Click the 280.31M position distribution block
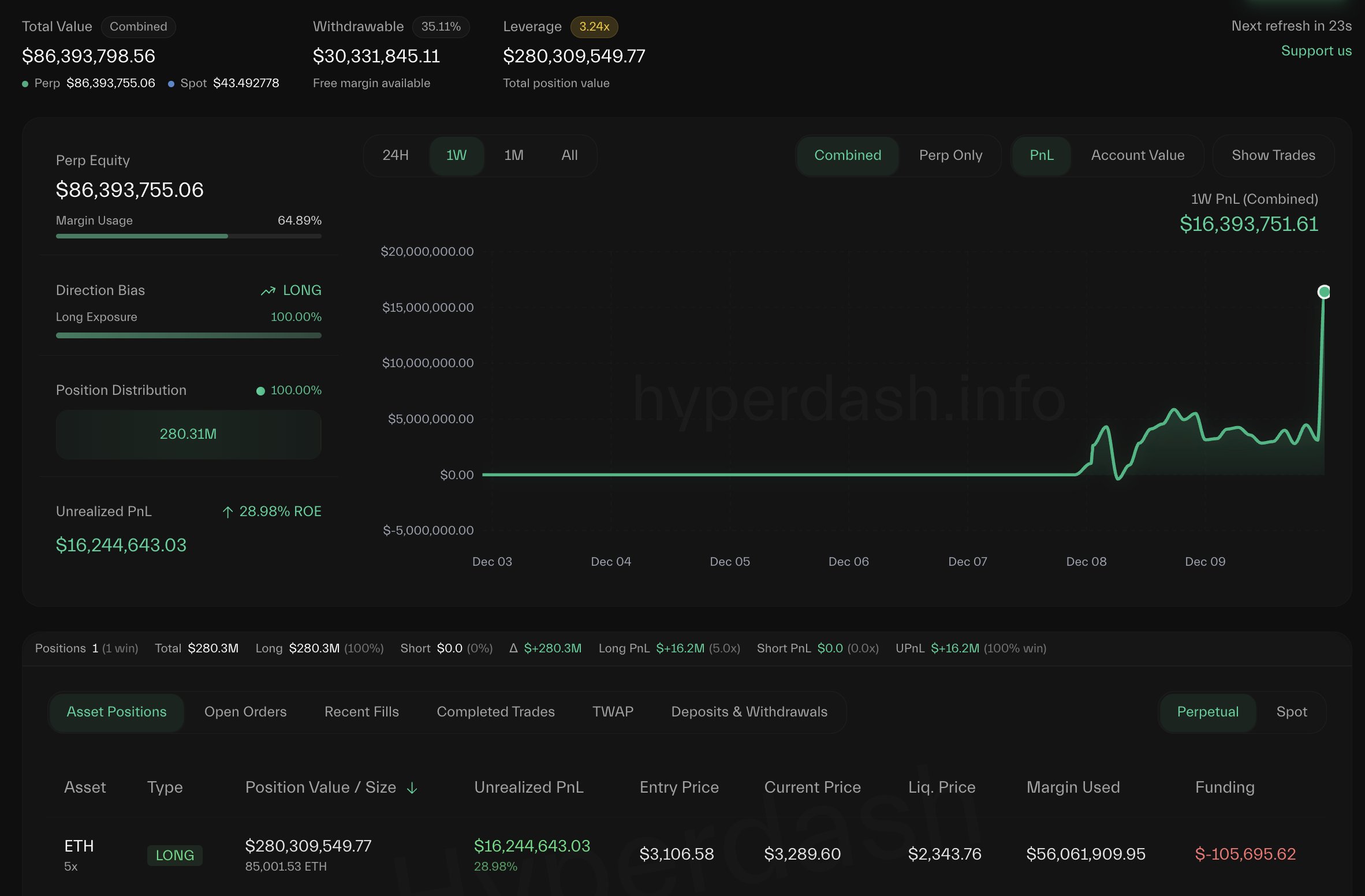The height and width of the screenshot is (896, 1365). pos(188,434)
